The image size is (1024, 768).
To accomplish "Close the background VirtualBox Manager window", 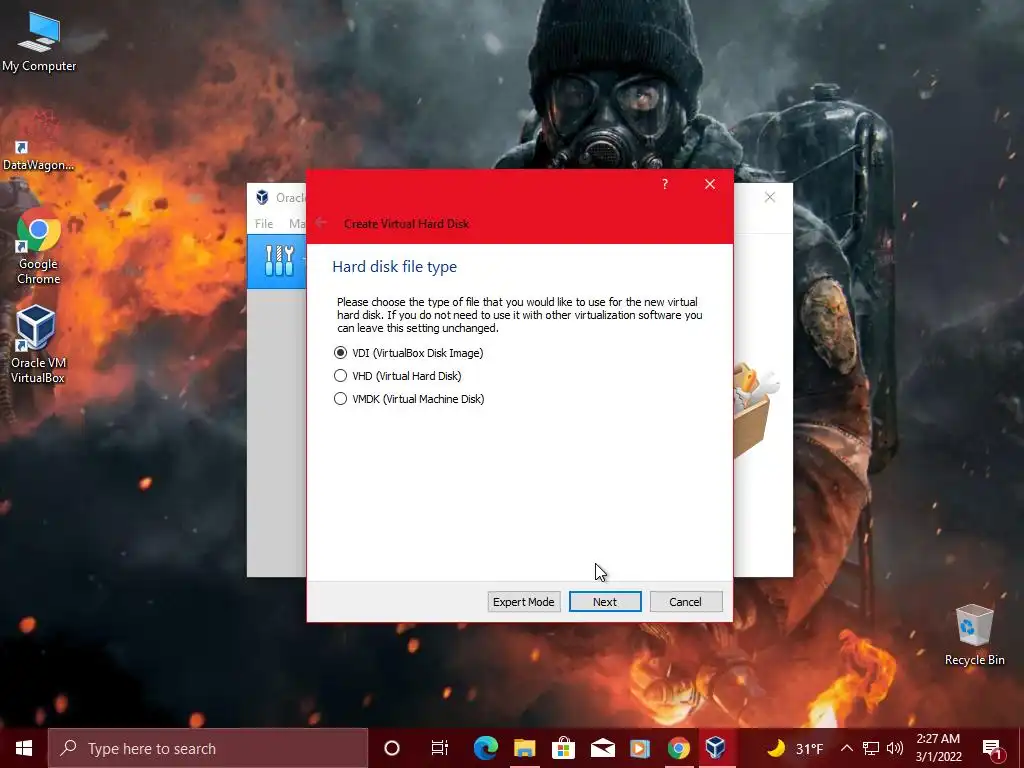I will pos(770,197).
